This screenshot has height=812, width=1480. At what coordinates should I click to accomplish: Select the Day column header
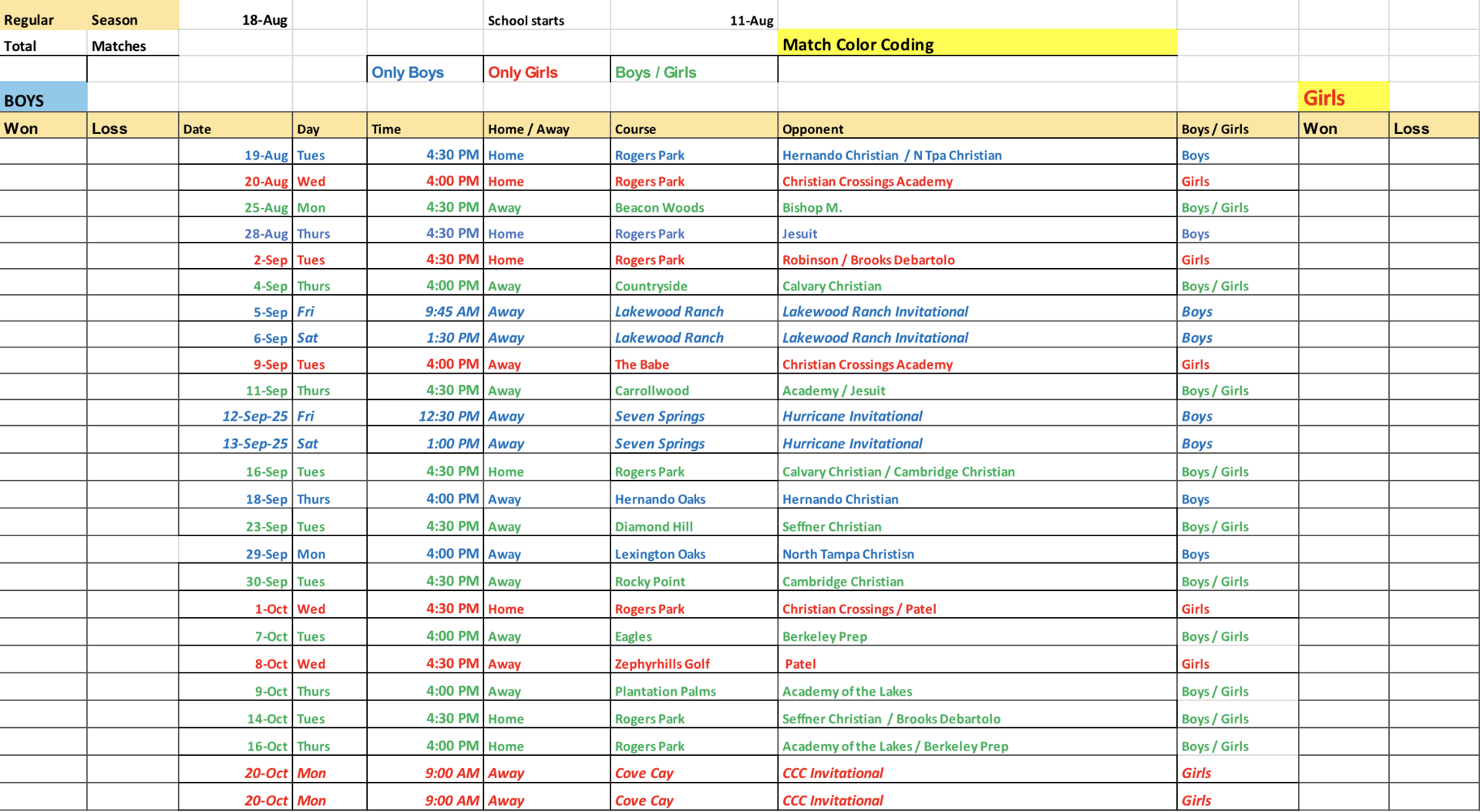(x=308, y=129)
